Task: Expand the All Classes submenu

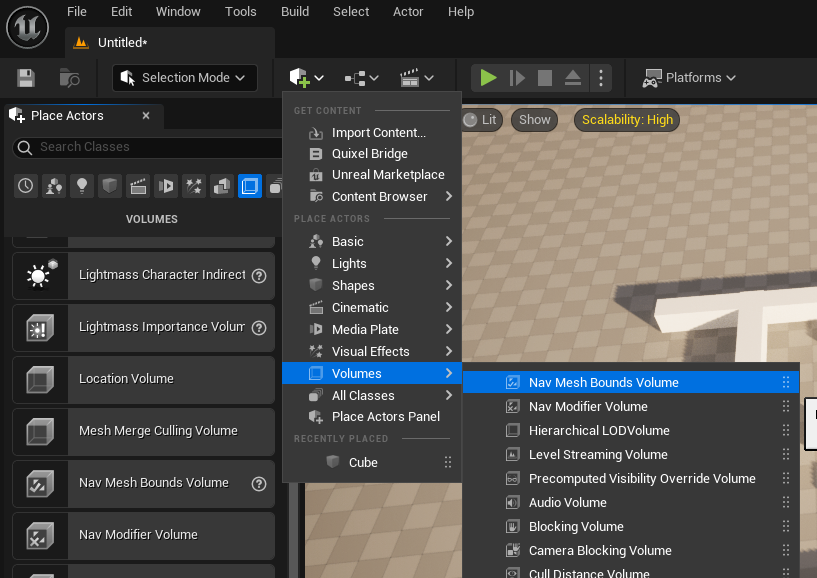Action: (372, 395)
